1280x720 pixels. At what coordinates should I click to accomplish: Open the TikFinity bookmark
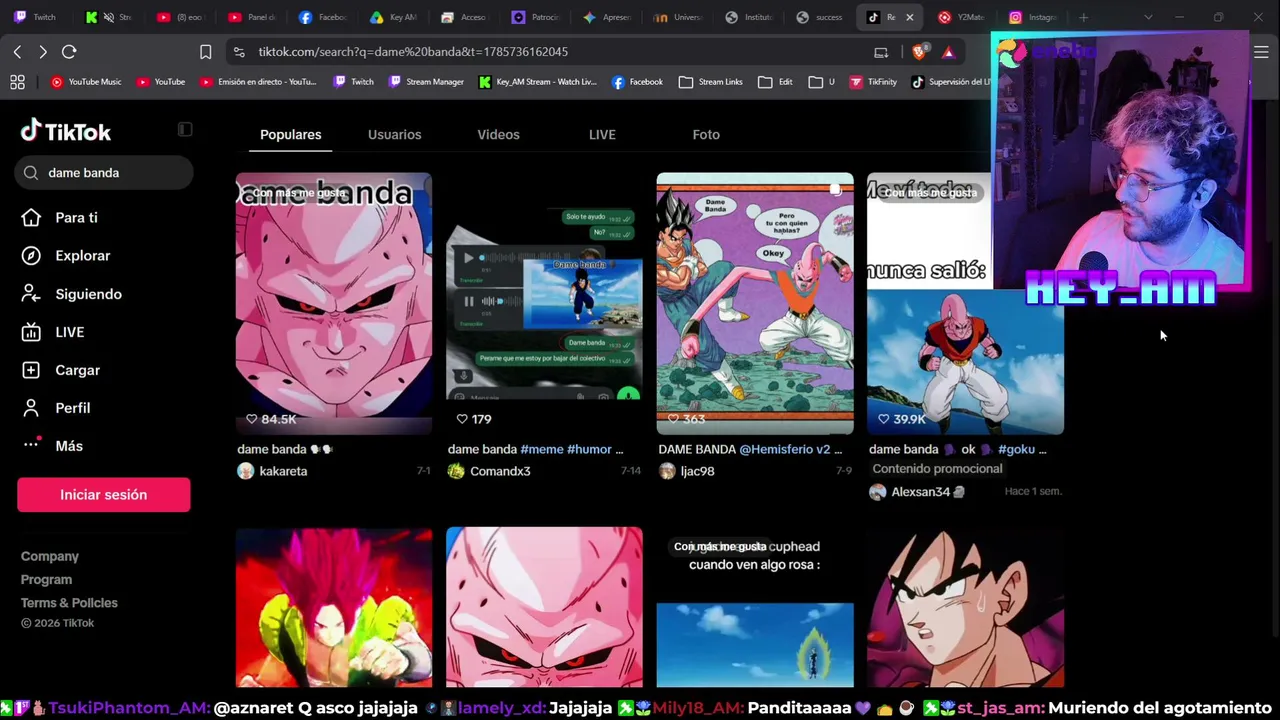click(x=873, y=82)
